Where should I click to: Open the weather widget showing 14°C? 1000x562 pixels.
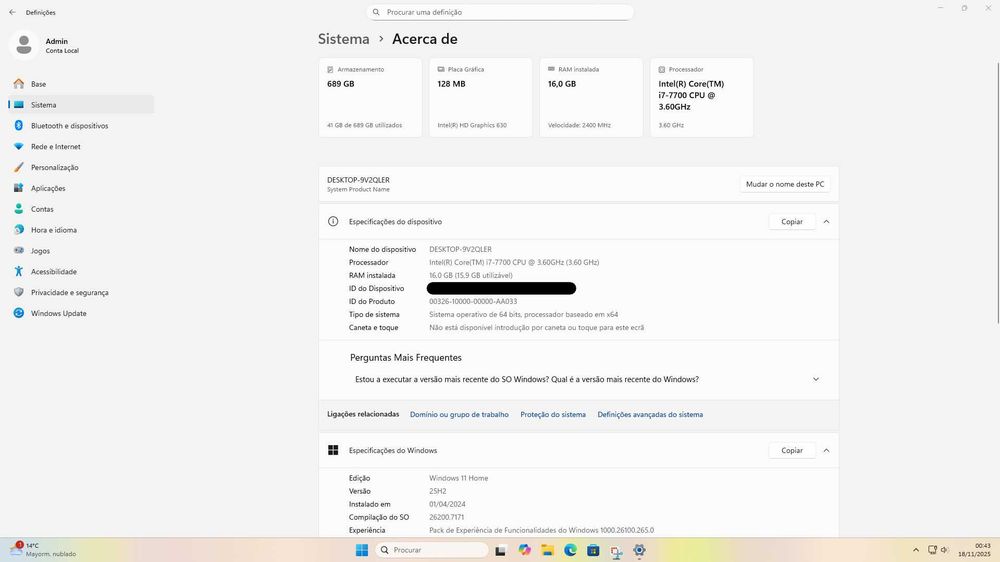43,550
